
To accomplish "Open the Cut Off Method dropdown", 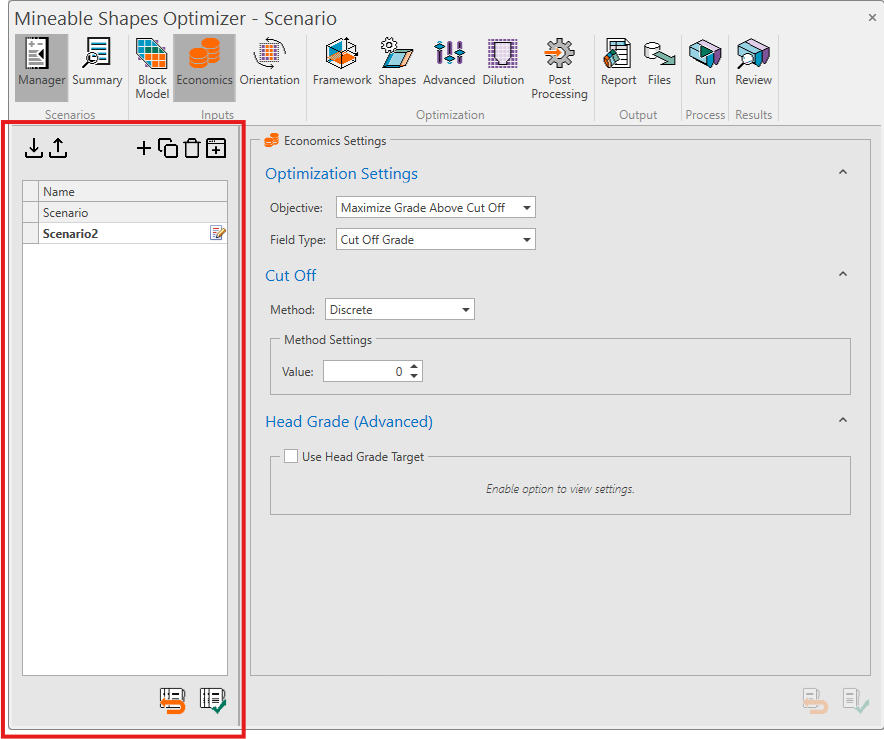I will [400, 310].
